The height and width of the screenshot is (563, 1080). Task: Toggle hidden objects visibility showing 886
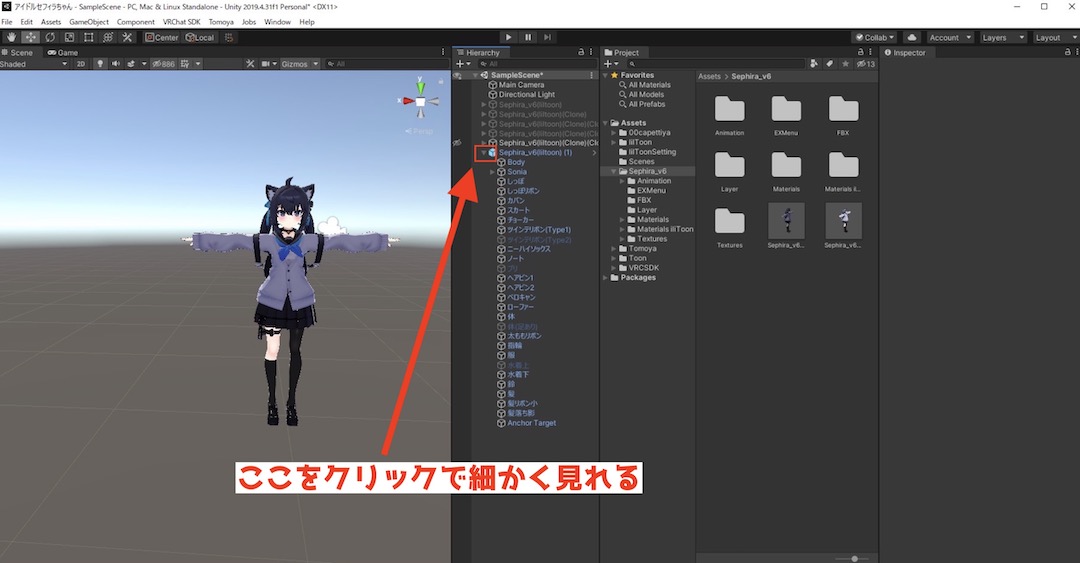[164, 64]
